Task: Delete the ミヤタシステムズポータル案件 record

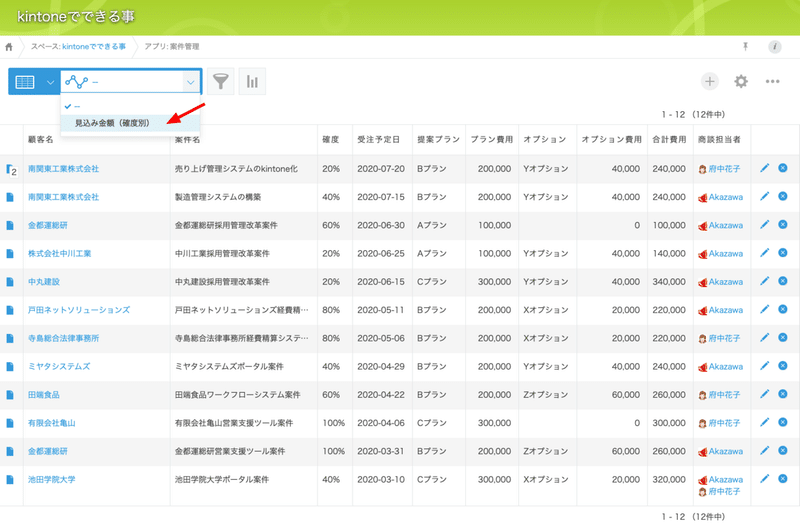Action: 783,366
